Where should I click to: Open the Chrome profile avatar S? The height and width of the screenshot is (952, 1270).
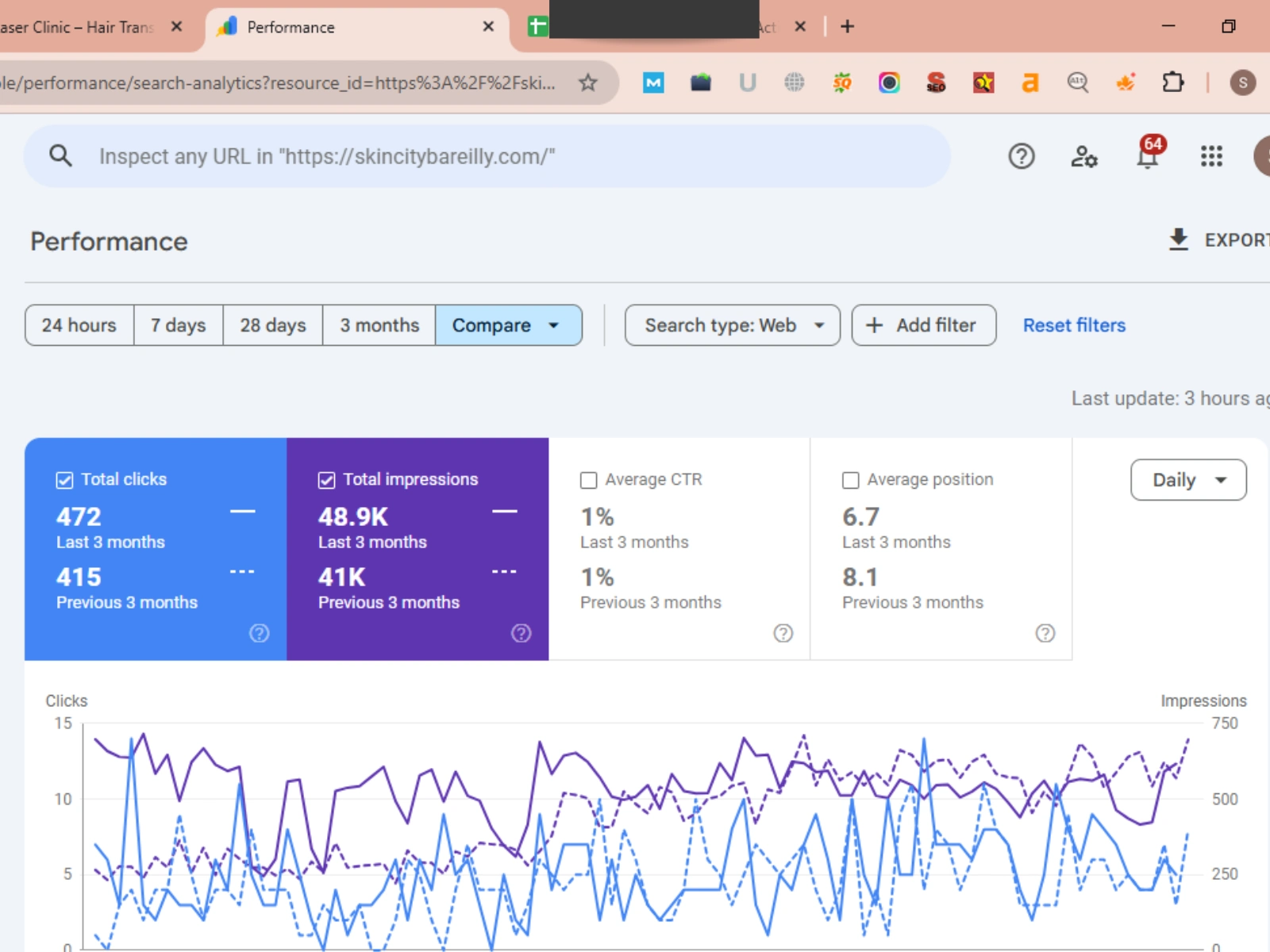coord(1243,83)
